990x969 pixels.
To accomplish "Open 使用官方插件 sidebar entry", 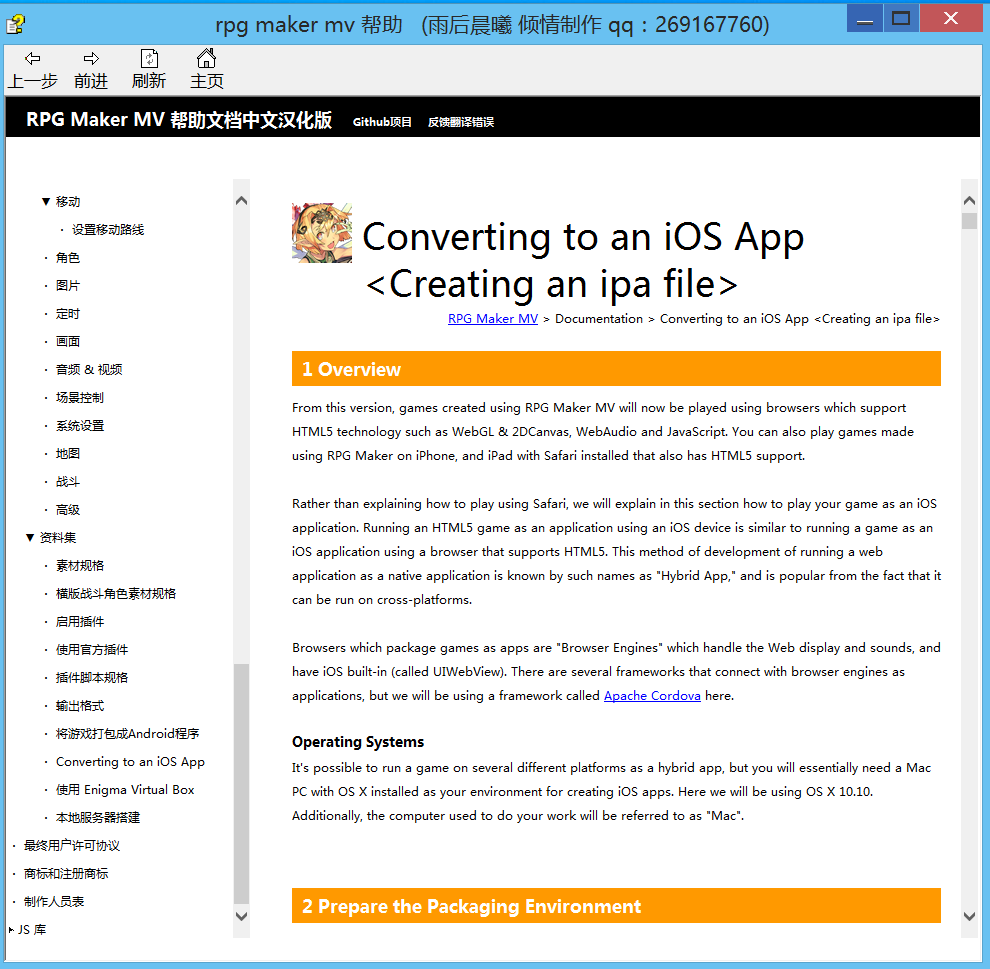I will [x=92, y=650].
